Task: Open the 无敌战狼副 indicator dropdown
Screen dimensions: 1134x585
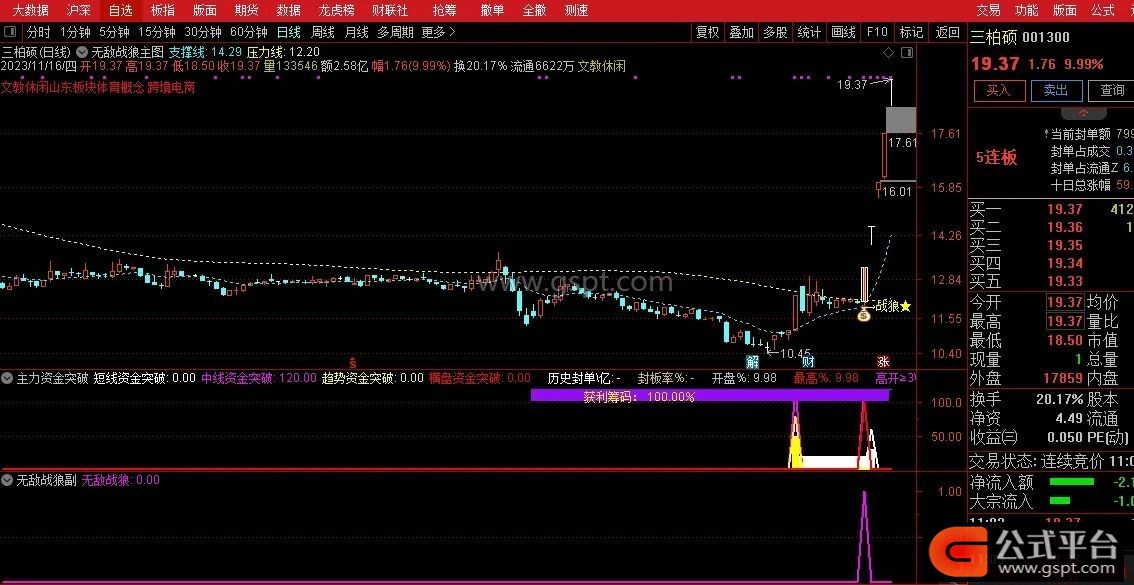Action: pyautogui.click(x=7, y=479)
